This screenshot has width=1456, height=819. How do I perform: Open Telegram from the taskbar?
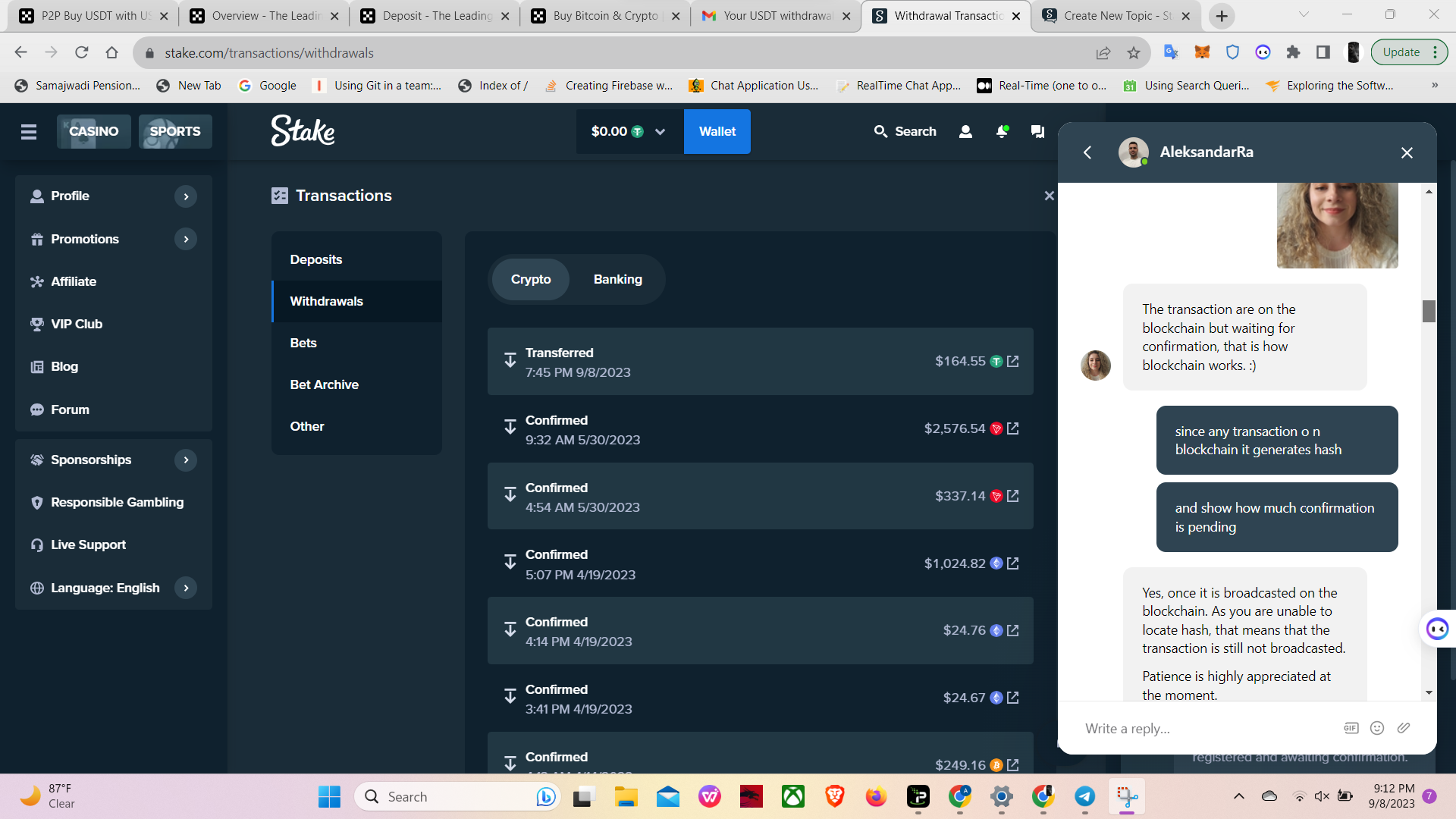click(x=1085, y=796)
